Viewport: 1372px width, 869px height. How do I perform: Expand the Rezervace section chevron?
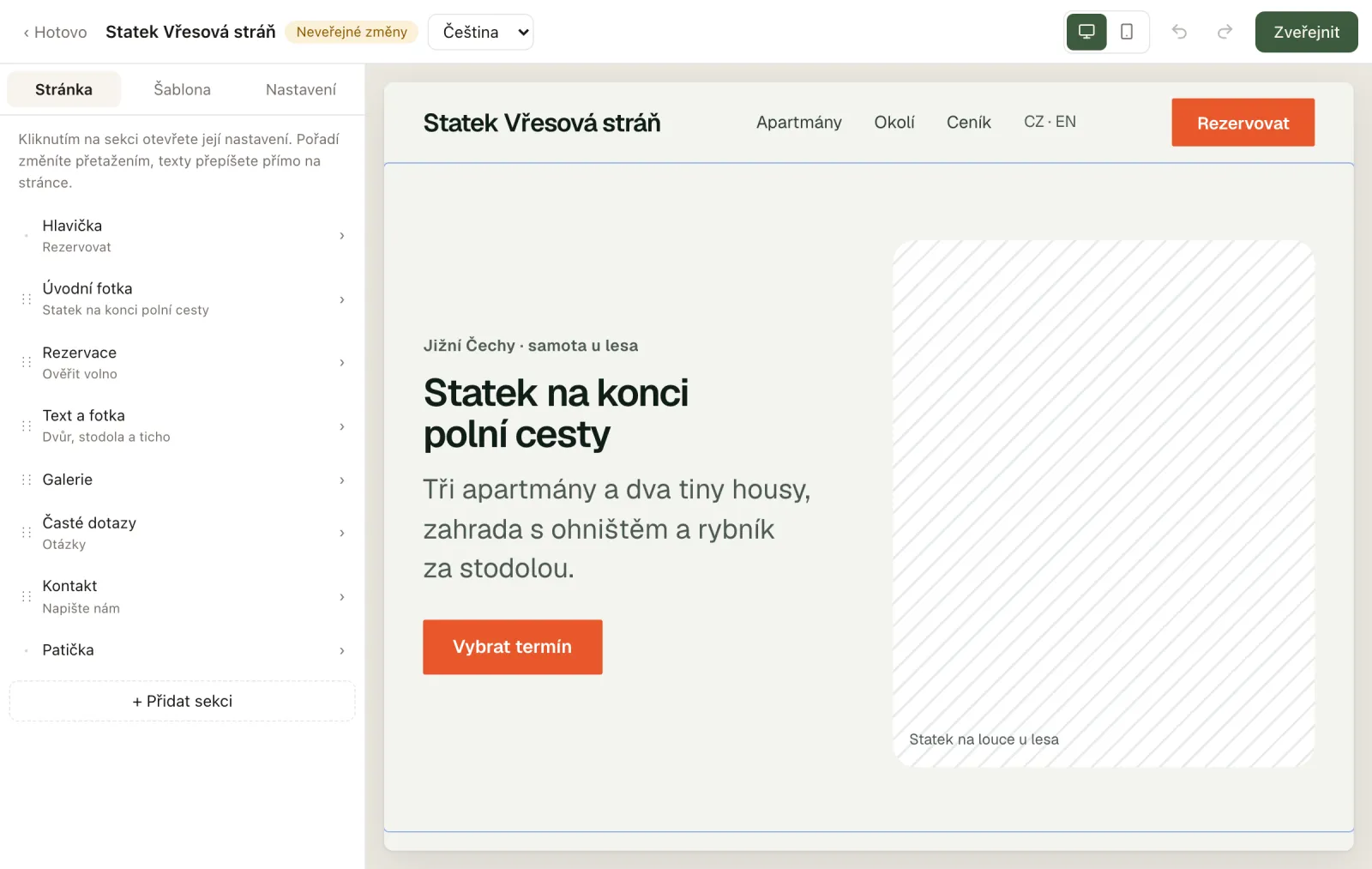click(341, 363)
